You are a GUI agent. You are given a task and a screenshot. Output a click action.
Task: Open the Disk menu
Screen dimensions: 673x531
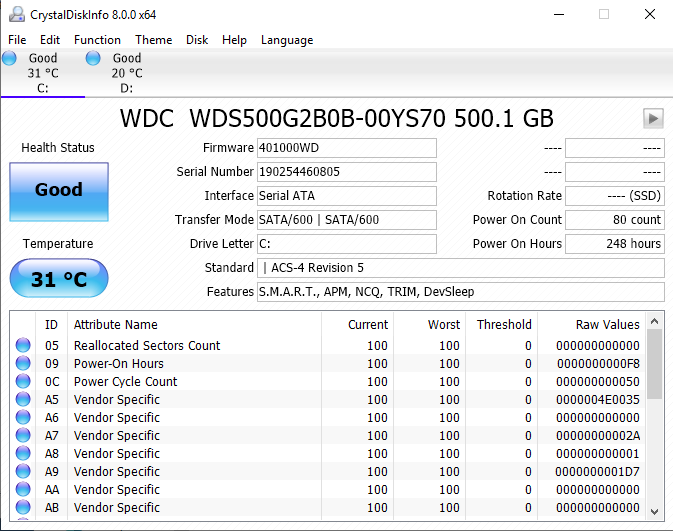[197, 40]
